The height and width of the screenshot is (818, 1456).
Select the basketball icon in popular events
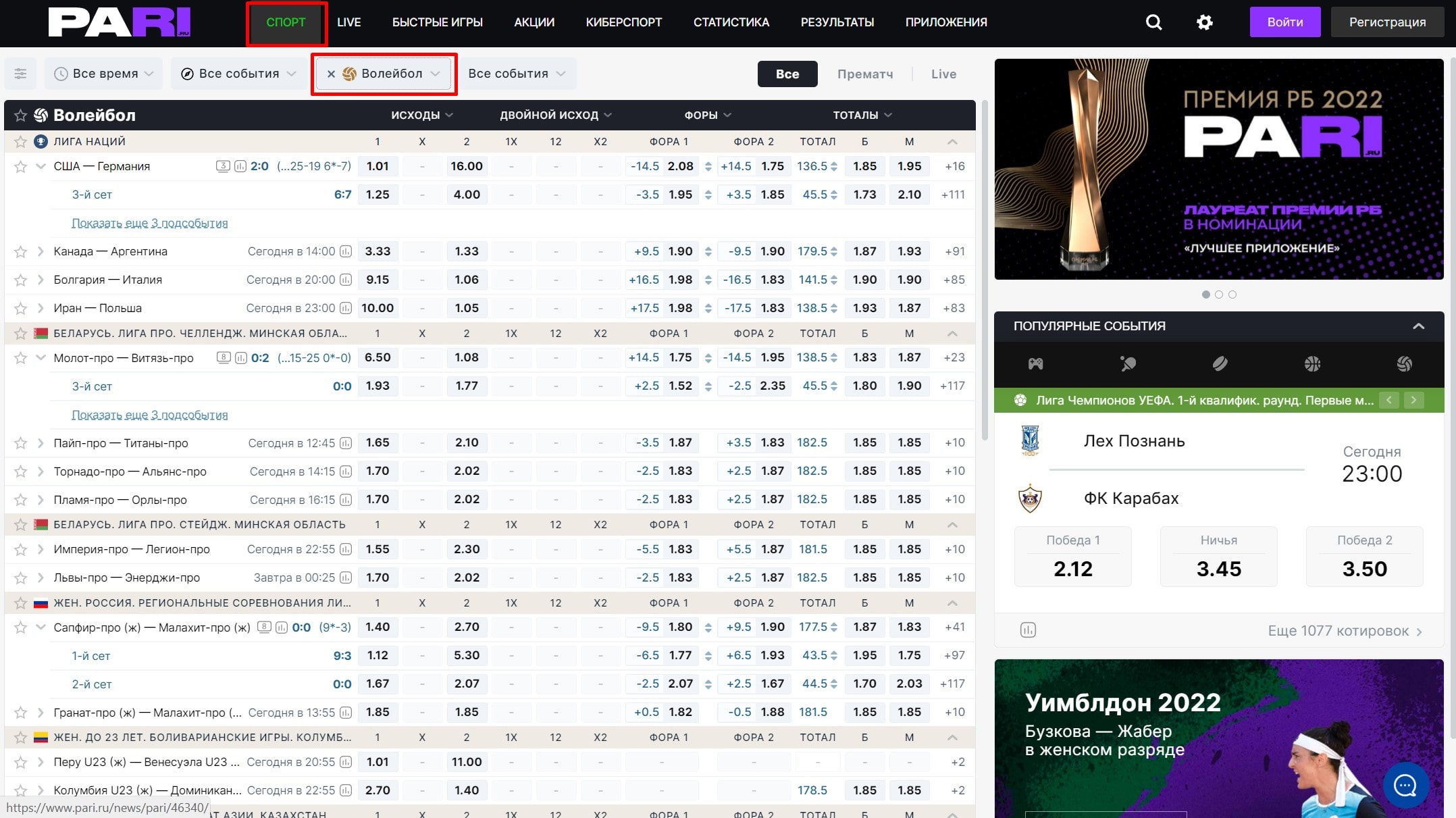1312,364
